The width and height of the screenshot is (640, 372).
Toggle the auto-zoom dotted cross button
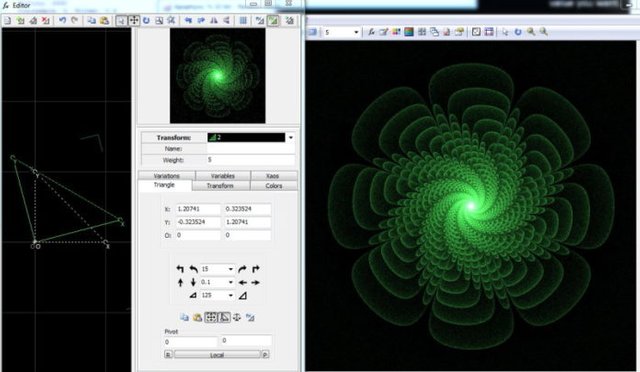click(x=211, y=317)
